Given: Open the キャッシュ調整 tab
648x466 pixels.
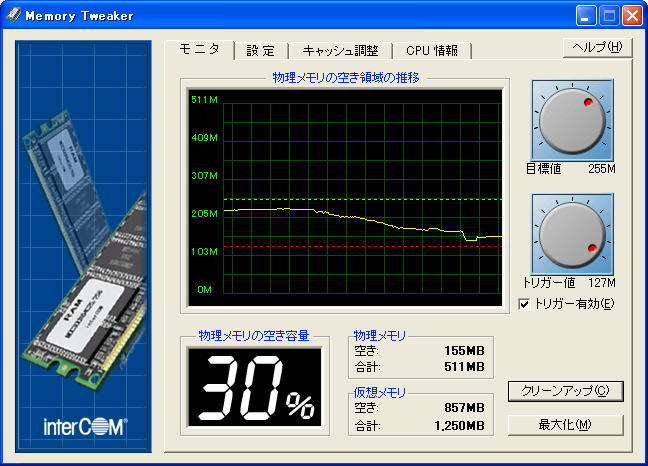Looking at the screenshot, I should click(x=341, y=51).
